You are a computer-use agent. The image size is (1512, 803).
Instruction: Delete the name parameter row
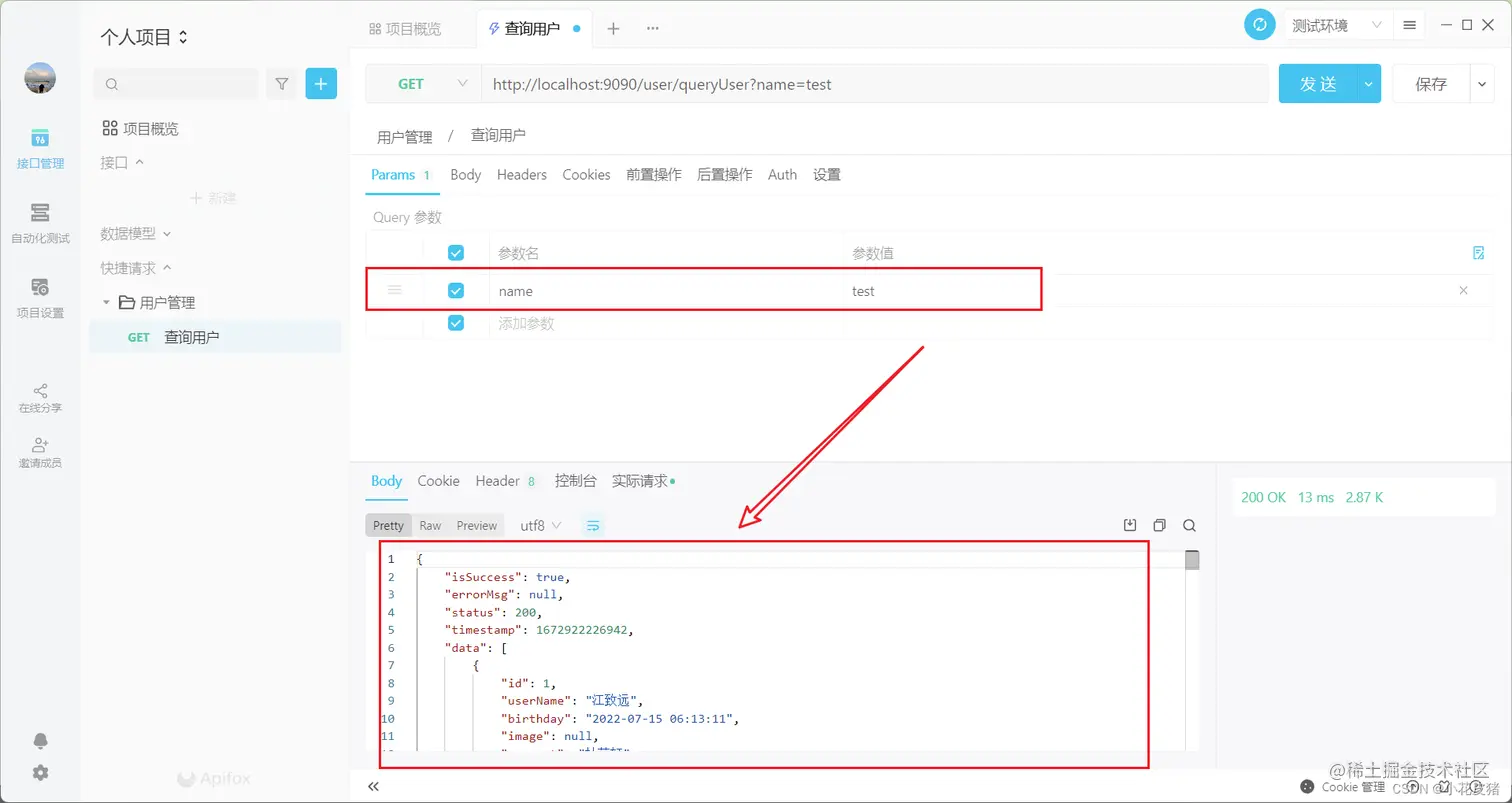[1464, 291]
